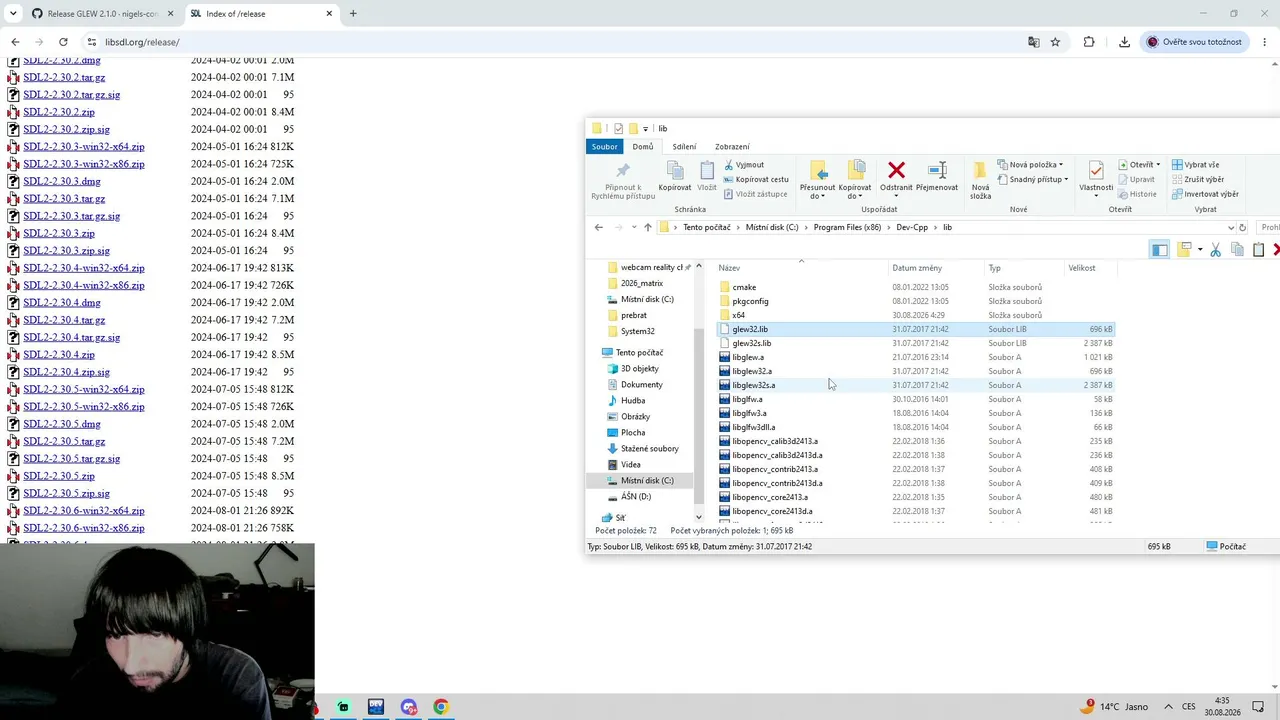Go up one folder level in Explorer
Viewport: 1280px width, 720px height.
[648, 227]
